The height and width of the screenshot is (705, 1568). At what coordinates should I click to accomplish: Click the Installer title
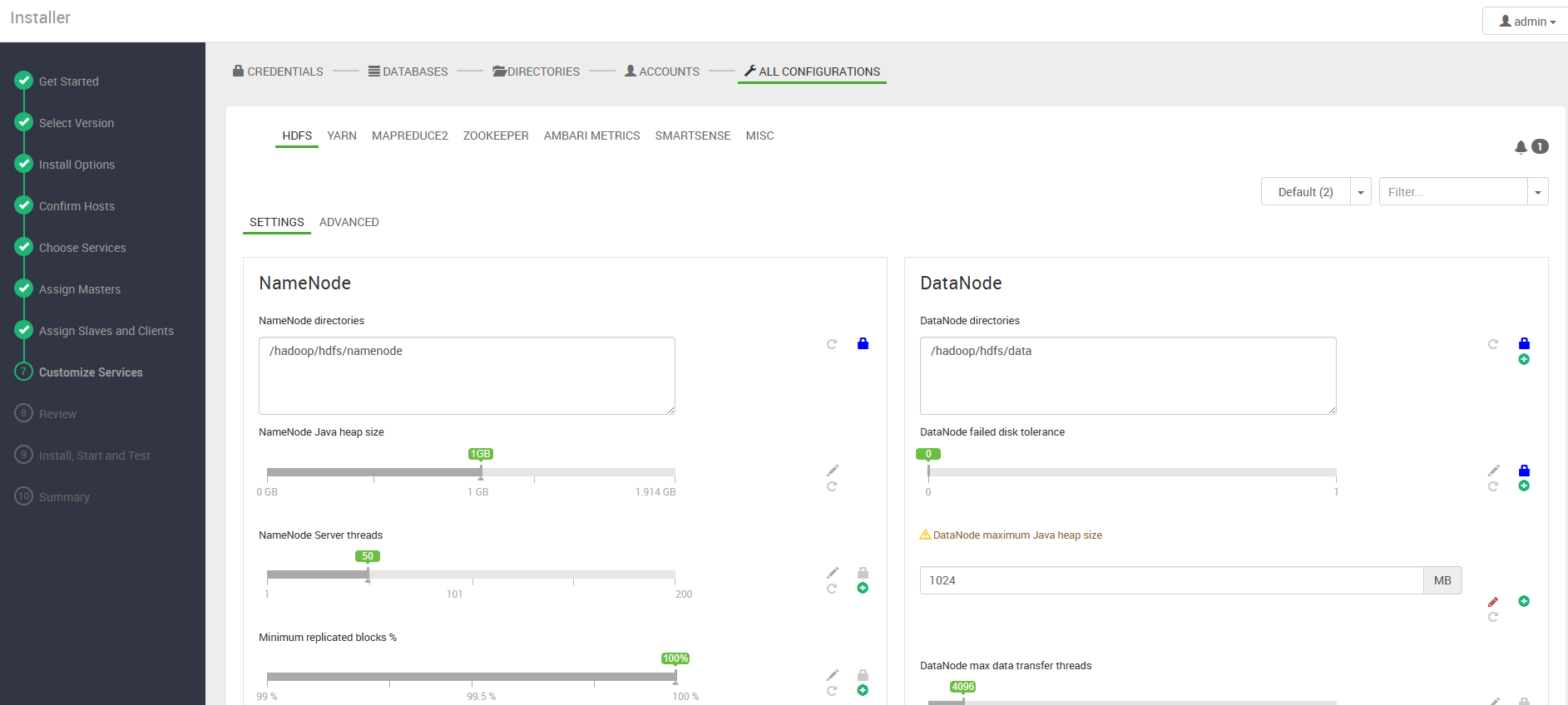pyautogui.click(x=40, y=17)
